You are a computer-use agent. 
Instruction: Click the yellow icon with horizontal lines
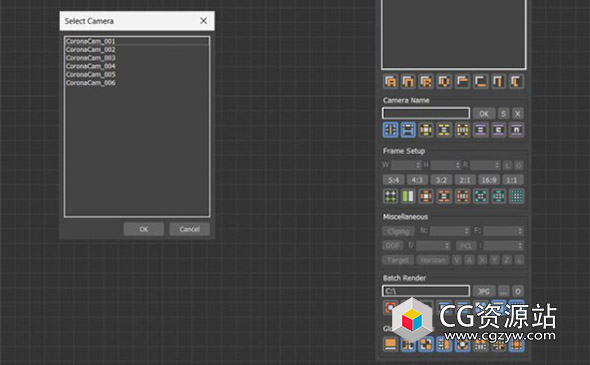[444, 130]
